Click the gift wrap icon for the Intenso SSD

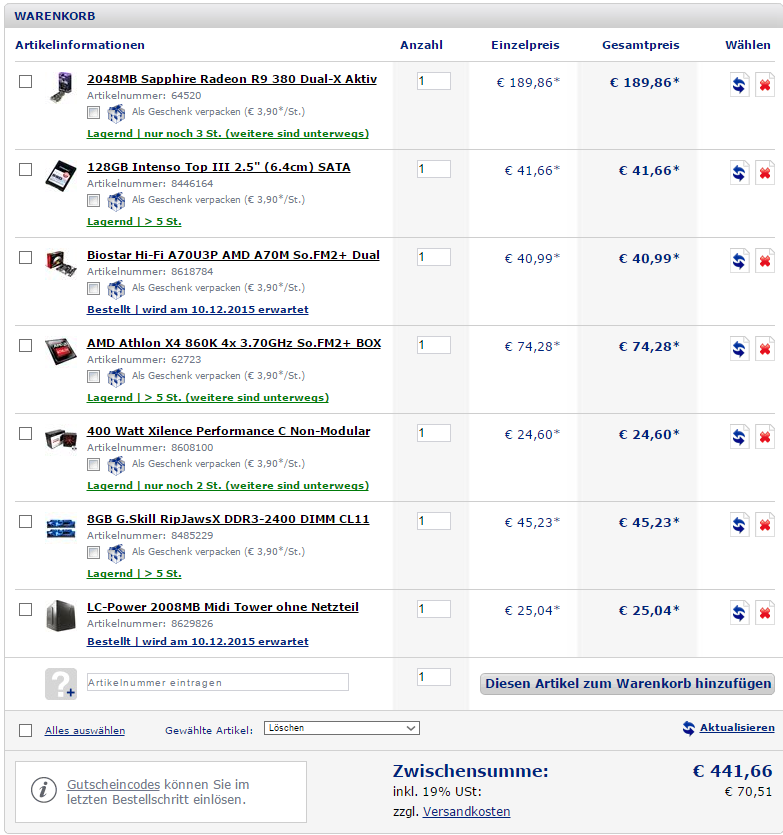click(116, 200)
